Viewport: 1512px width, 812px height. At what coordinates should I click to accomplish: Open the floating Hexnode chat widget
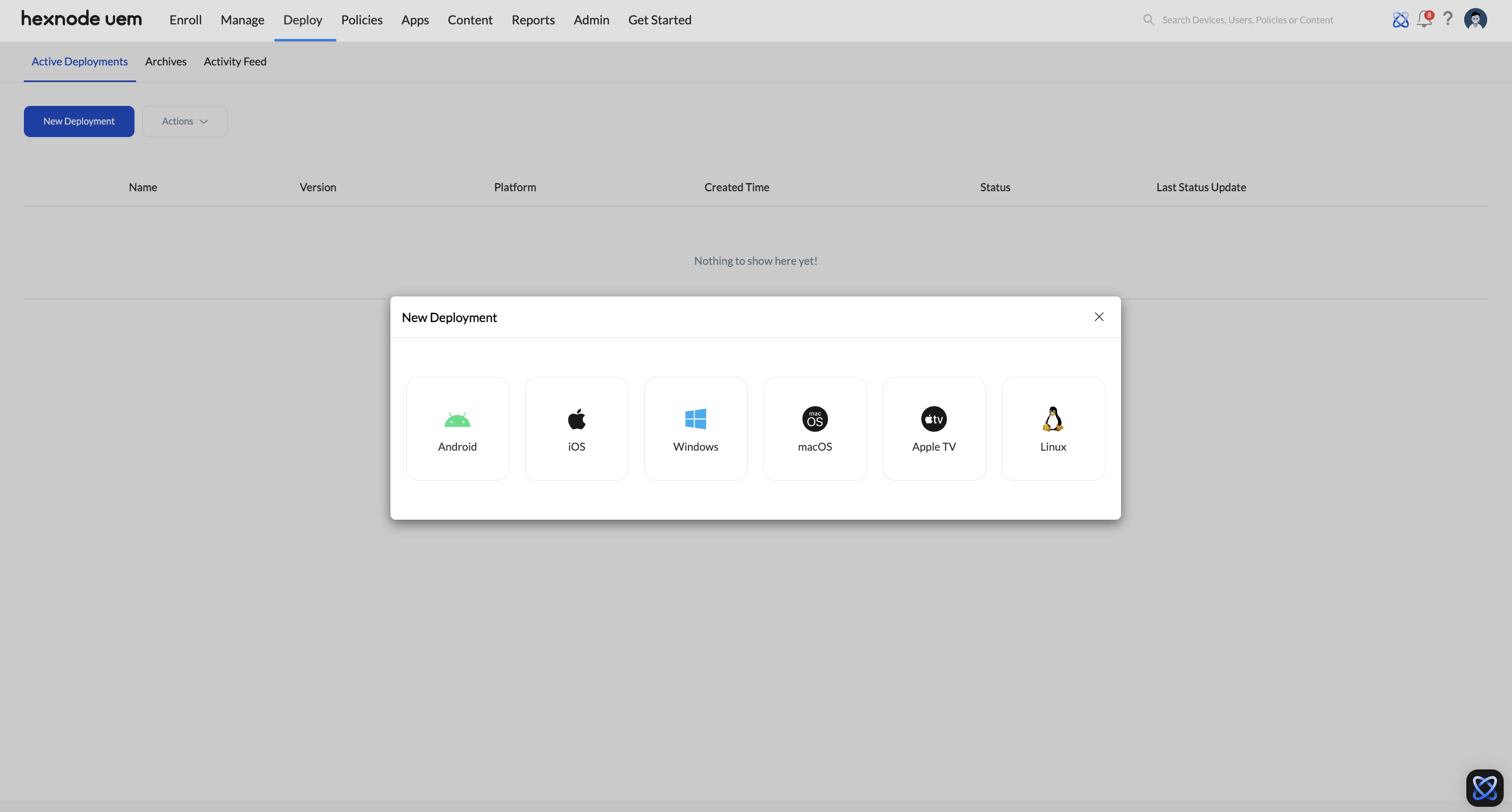coord(1484,788)
